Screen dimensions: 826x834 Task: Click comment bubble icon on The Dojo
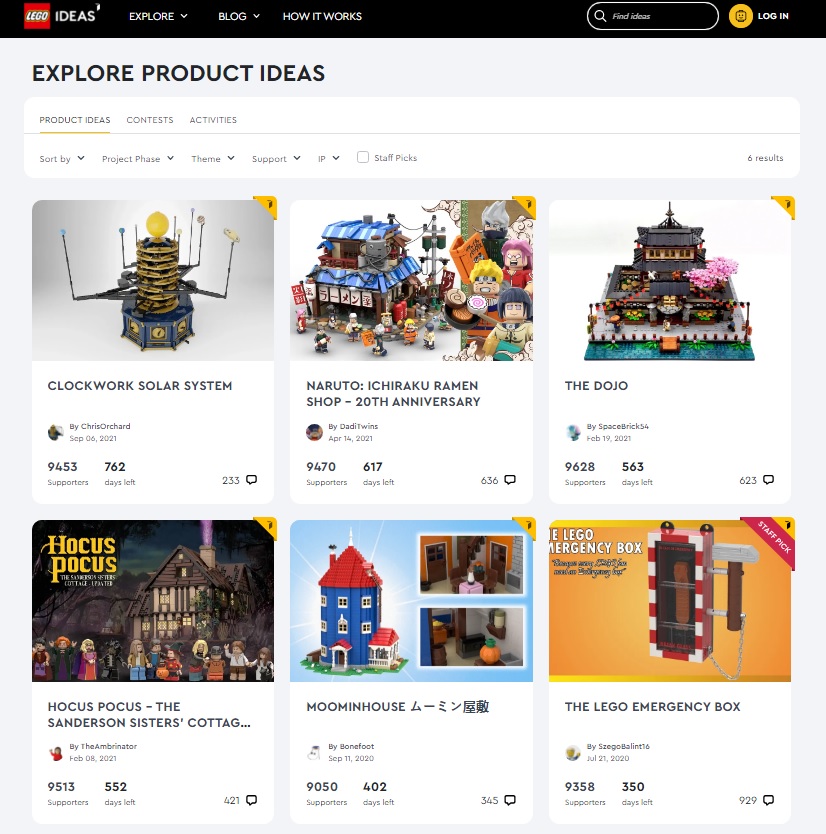click(x=769, y=480)
